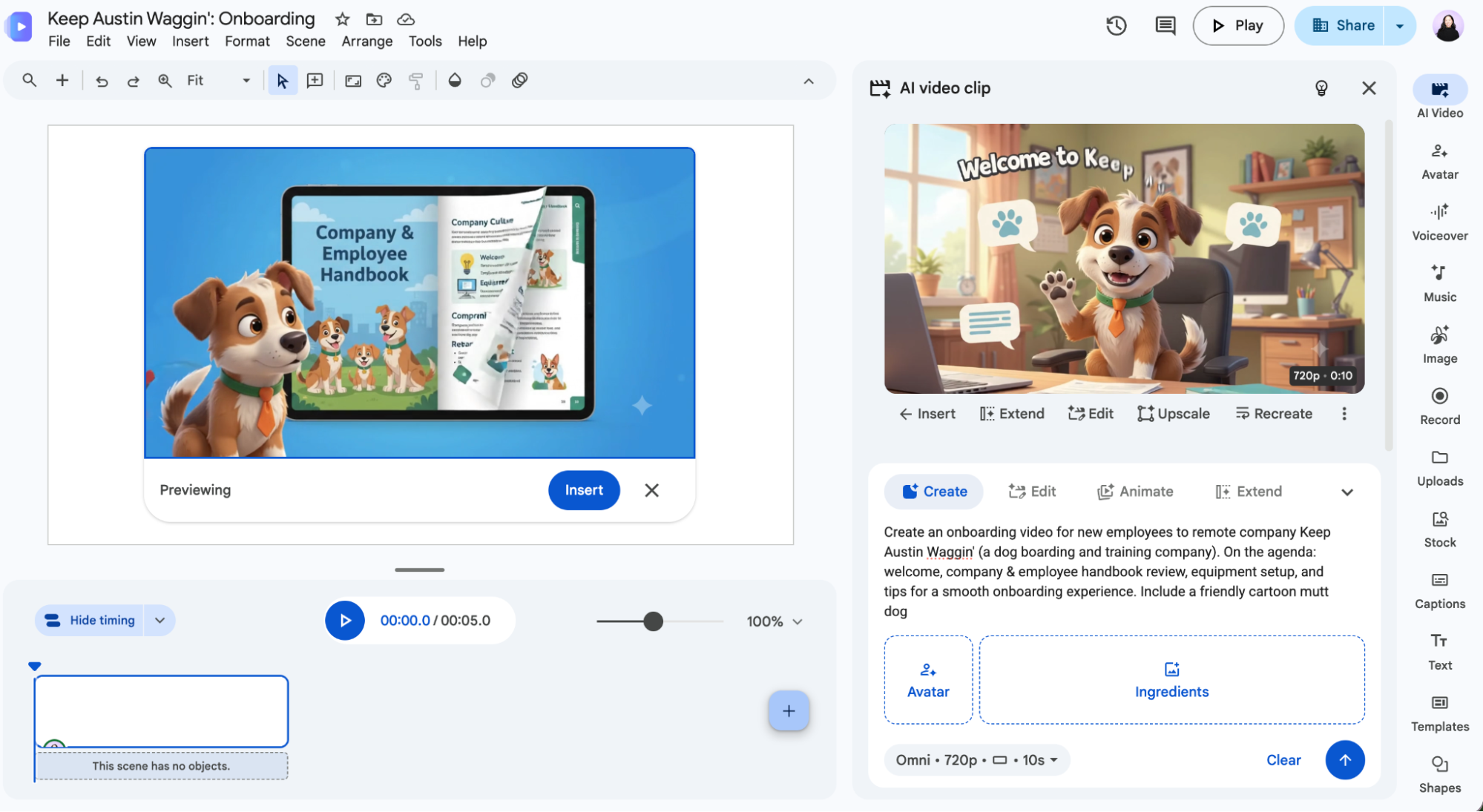Open the comments icon in header
The image size is (1483, 812).
(x=1165, y=26)
